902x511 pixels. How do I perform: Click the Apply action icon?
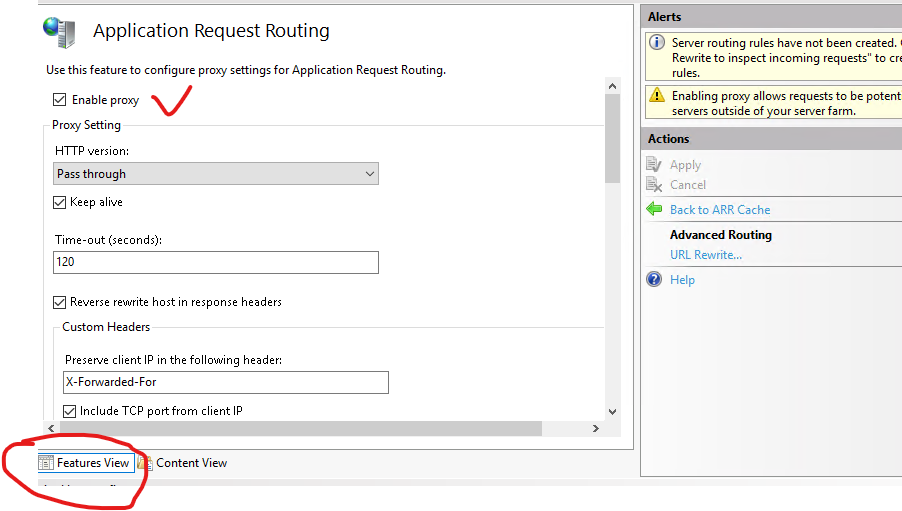coord(654,165)
